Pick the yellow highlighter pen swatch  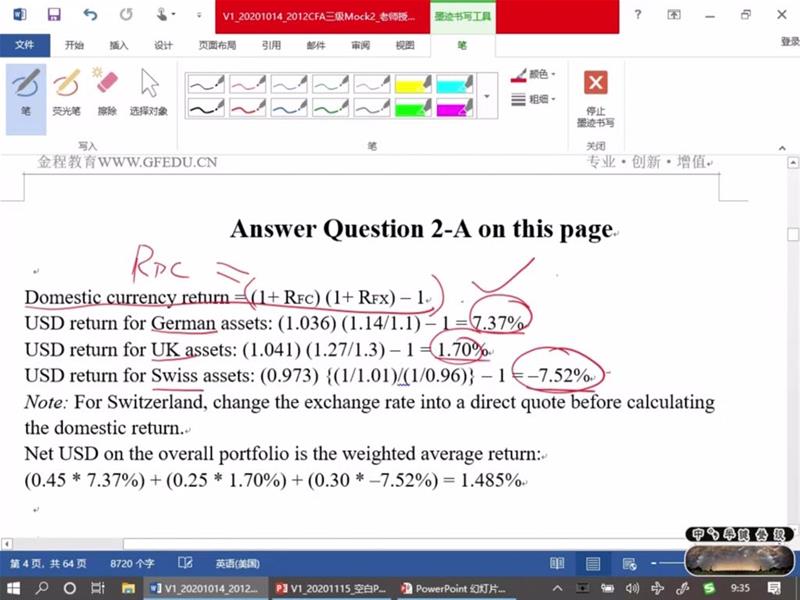(412, 84)
